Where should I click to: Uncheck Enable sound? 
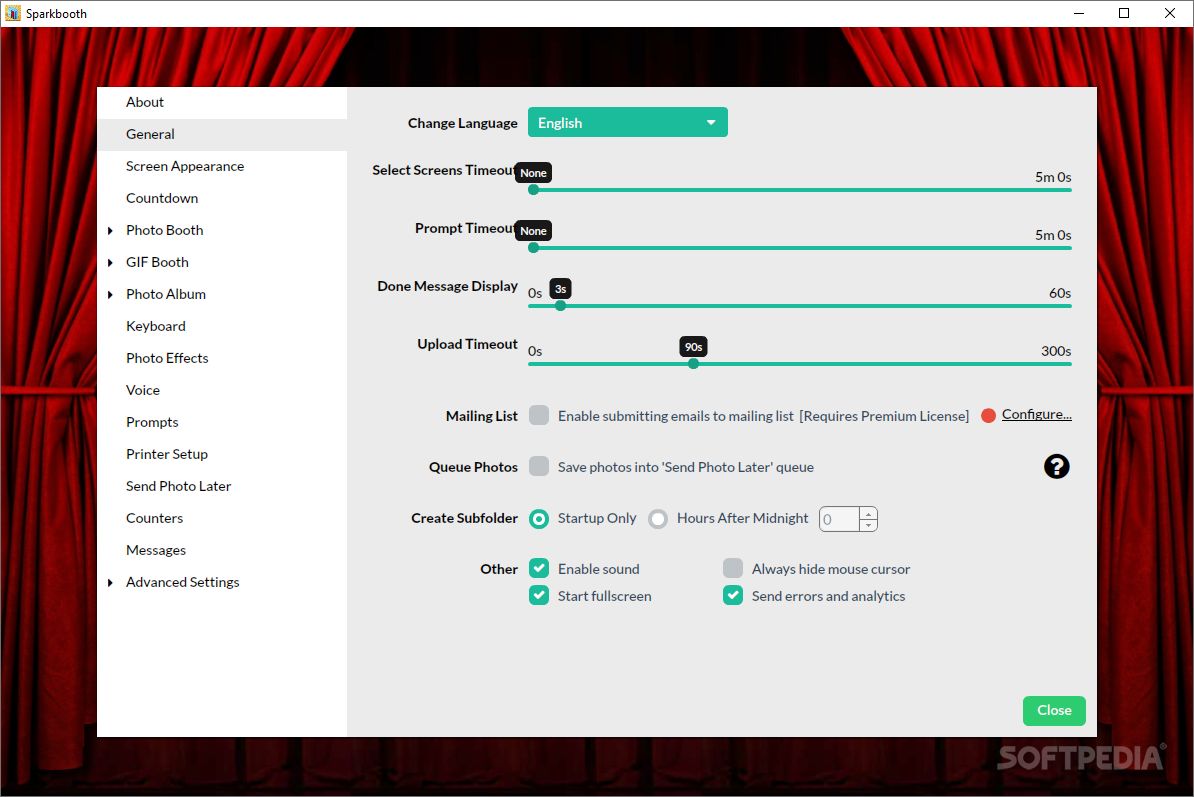539,568
